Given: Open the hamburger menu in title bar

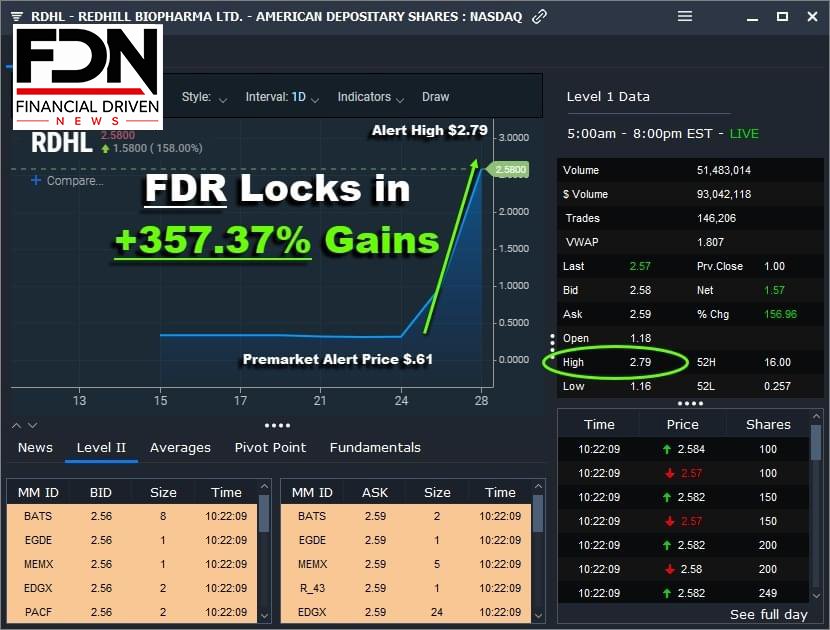Looking at the screenshot, I should 685,16.
